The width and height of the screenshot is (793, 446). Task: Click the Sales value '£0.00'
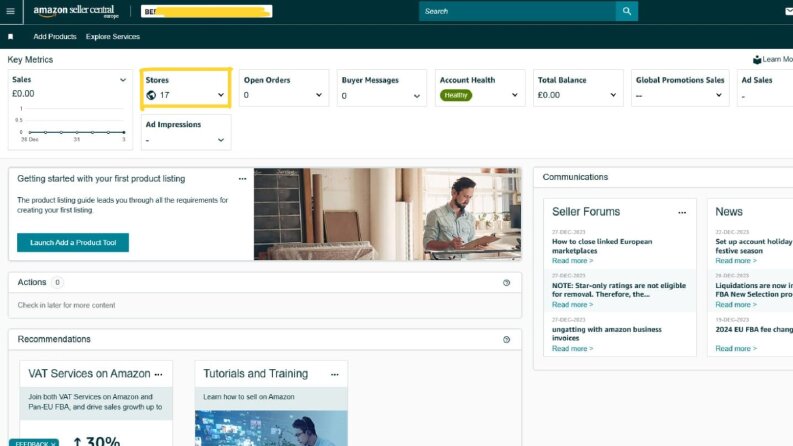[x=23, y=94]
